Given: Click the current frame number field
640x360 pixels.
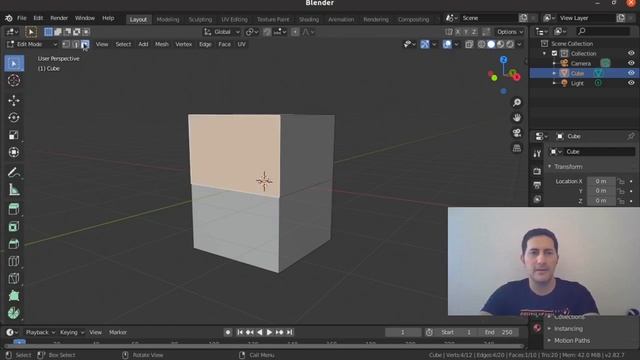Looking at the screenshot, I should pyautogui.click(x=403, y=332).
